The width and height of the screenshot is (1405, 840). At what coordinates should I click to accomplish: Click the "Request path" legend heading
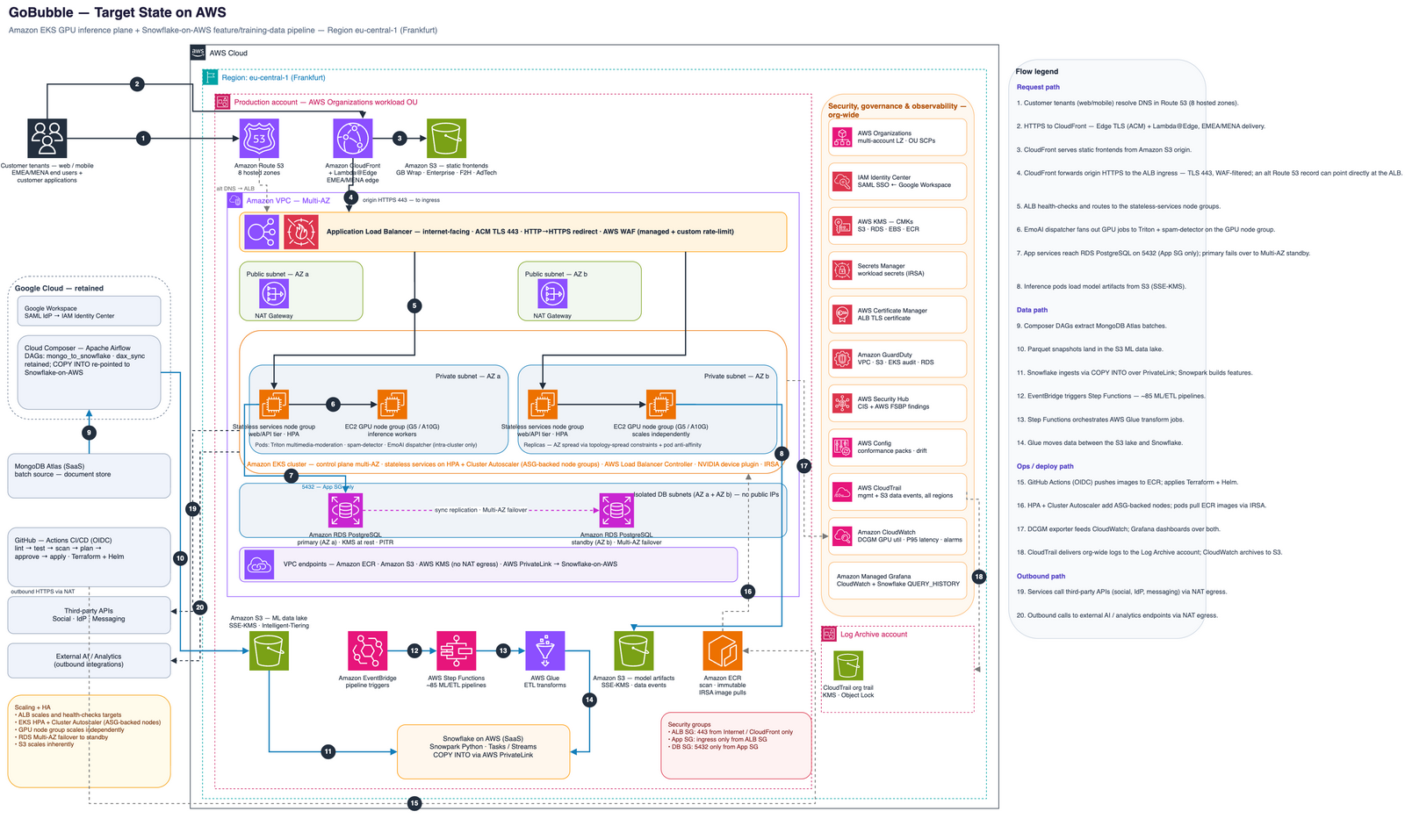[1038, 87]
